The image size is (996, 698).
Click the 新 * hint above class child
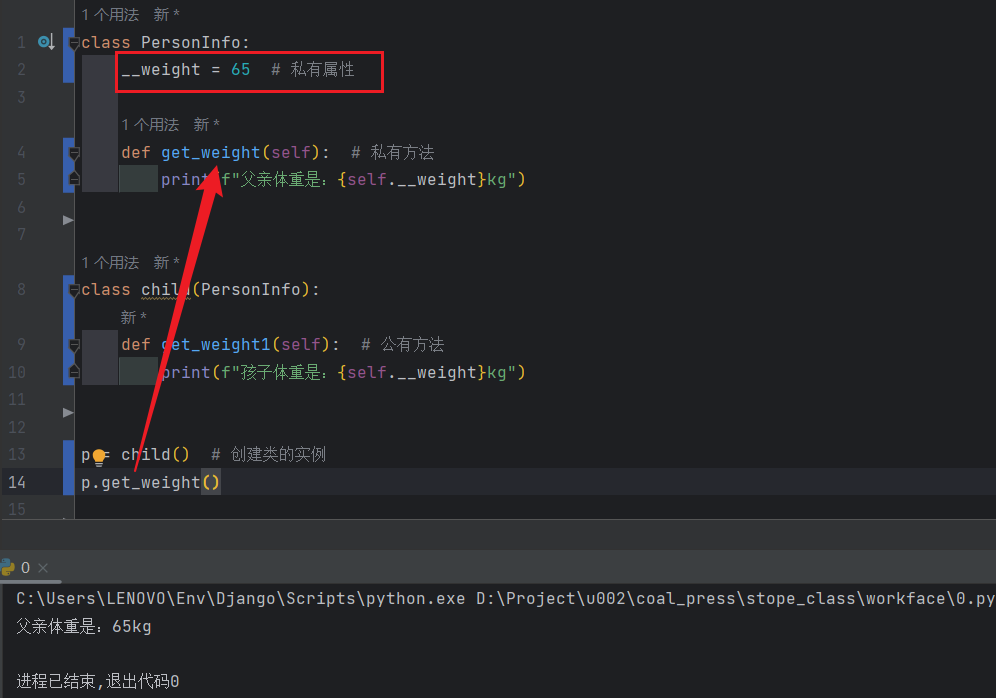pos(166,262)
